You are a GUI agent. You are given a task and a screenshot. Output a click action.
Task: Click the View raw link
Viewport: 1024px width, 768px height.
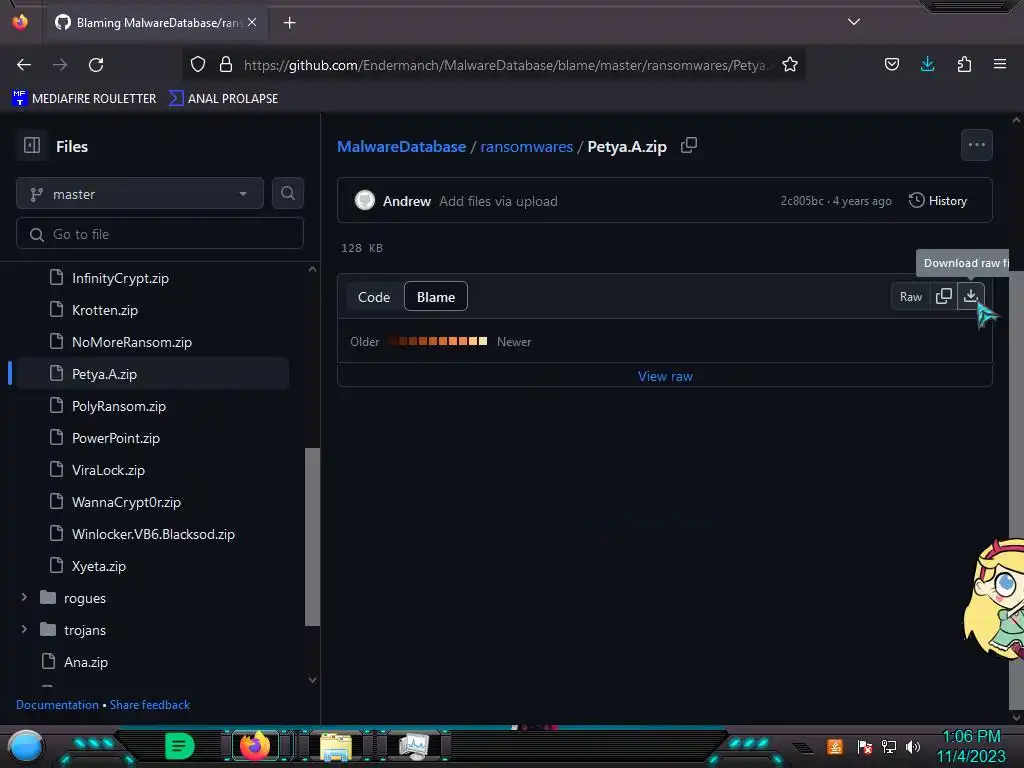665,376
